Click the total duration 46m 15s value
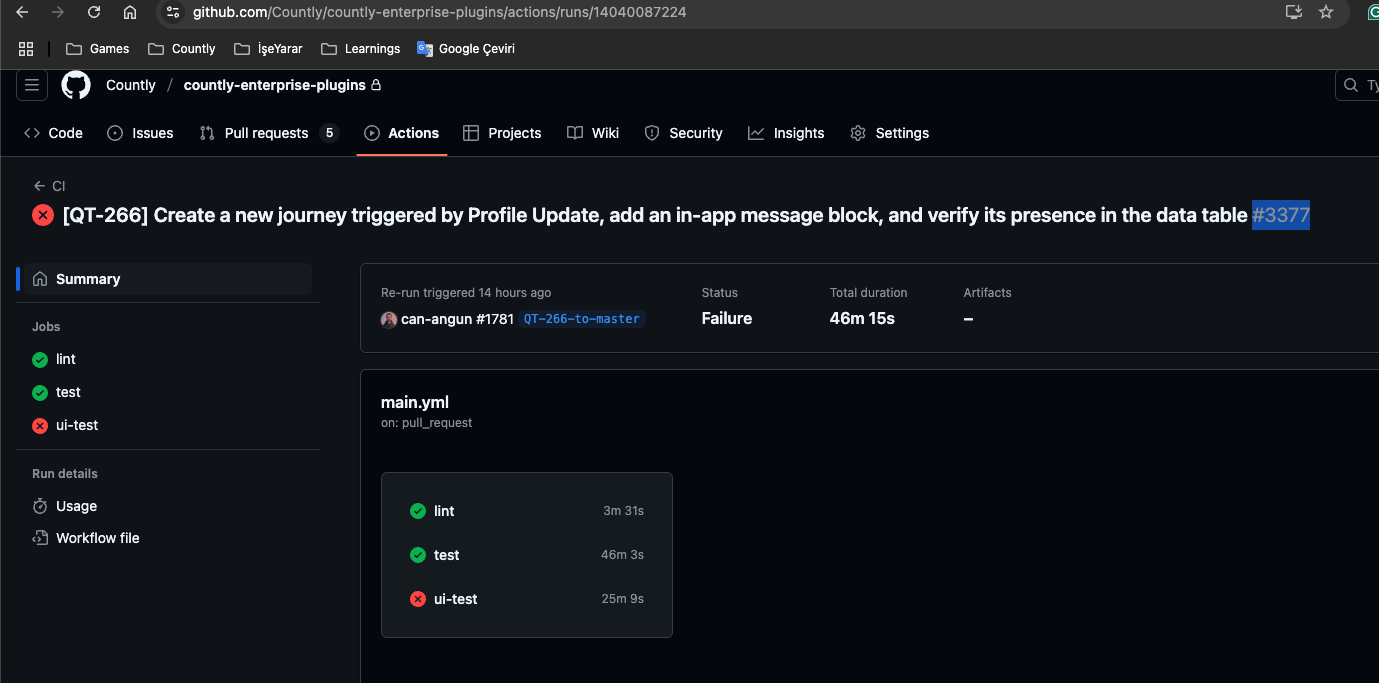The width and height of the screenshot is (1379, 683). pos(862,319)
